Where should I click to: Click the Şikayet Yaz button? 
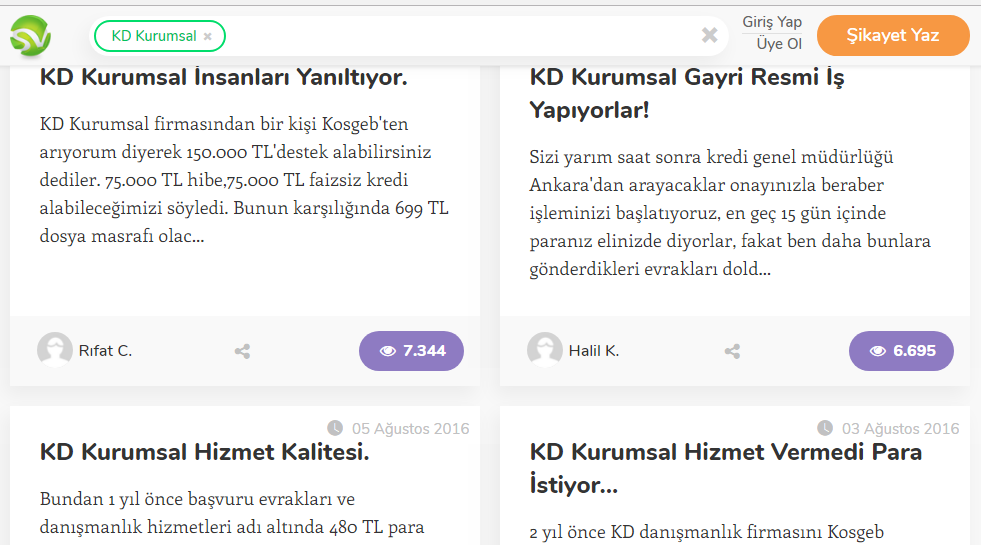pos(893,35)
